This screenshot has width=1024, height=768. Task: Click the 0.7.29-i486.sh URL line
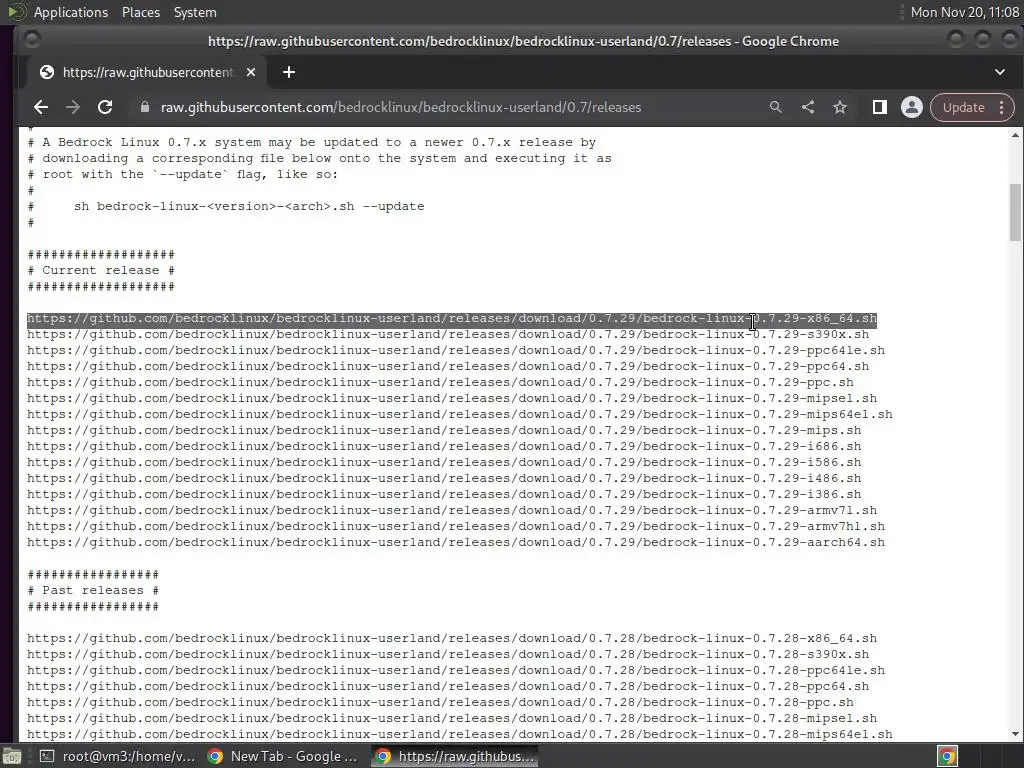(444, 479)
